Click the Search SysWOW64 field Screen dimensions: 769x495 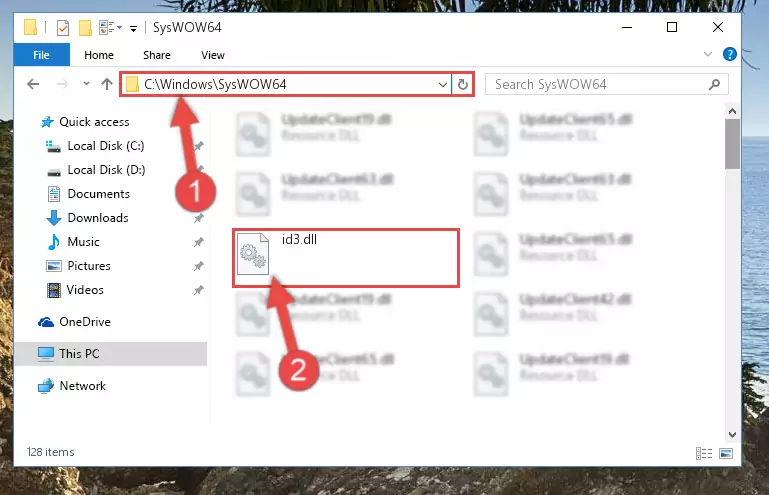599,84
